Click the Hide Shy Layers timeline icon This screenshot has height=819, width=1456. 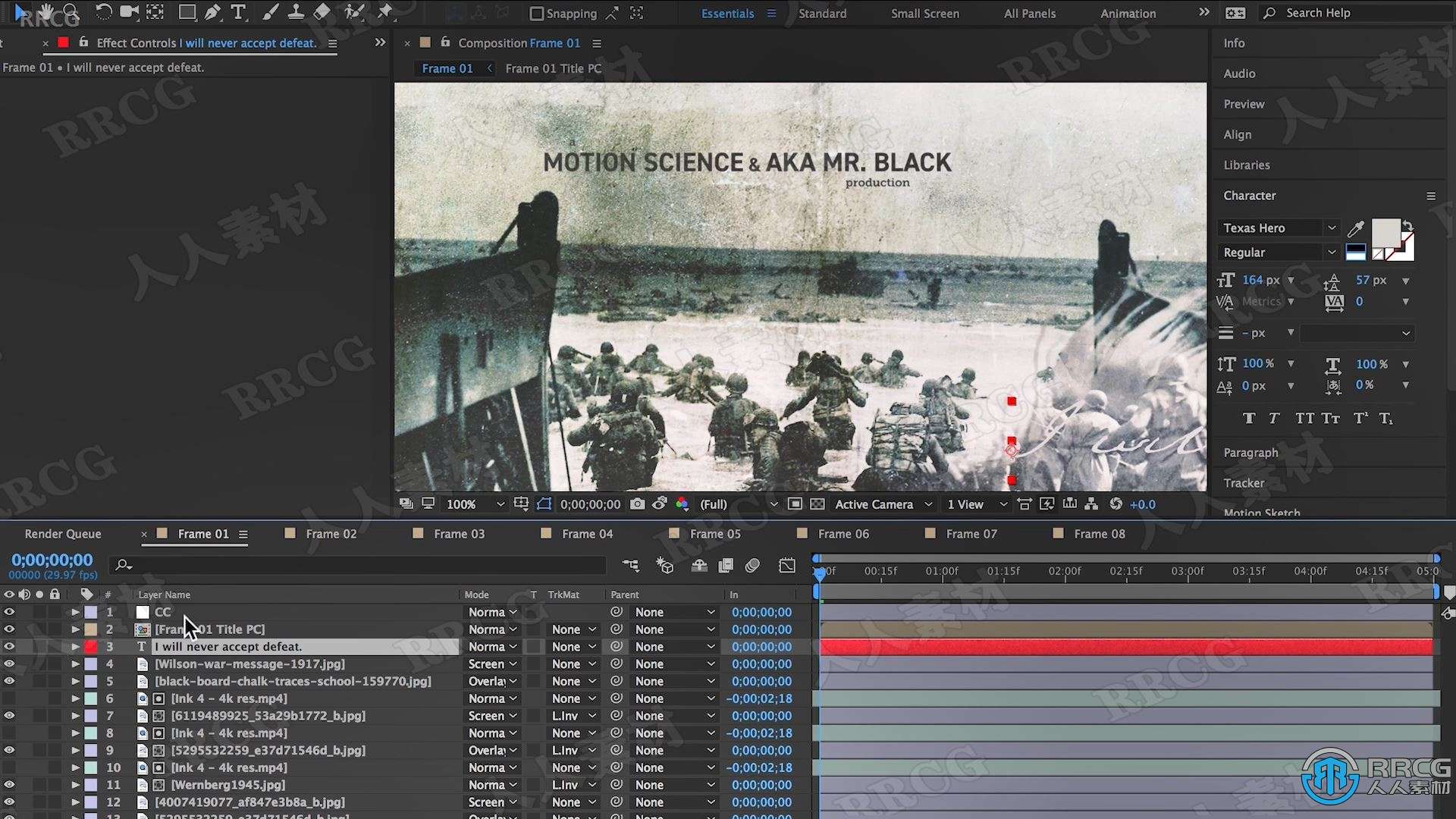pyautogui.click(x=699, y=566)
